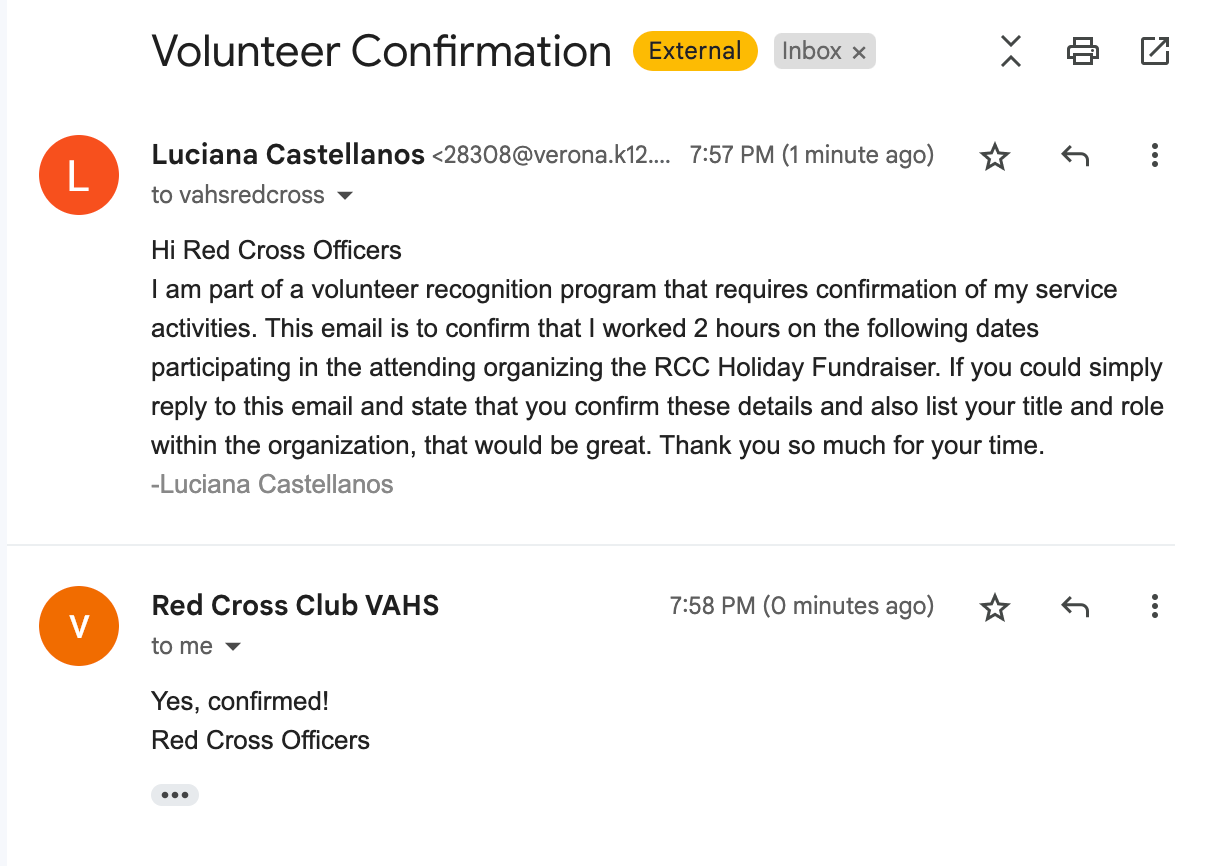
Task: Open more options for Red Cross reply
Action: click(1154, 607)
